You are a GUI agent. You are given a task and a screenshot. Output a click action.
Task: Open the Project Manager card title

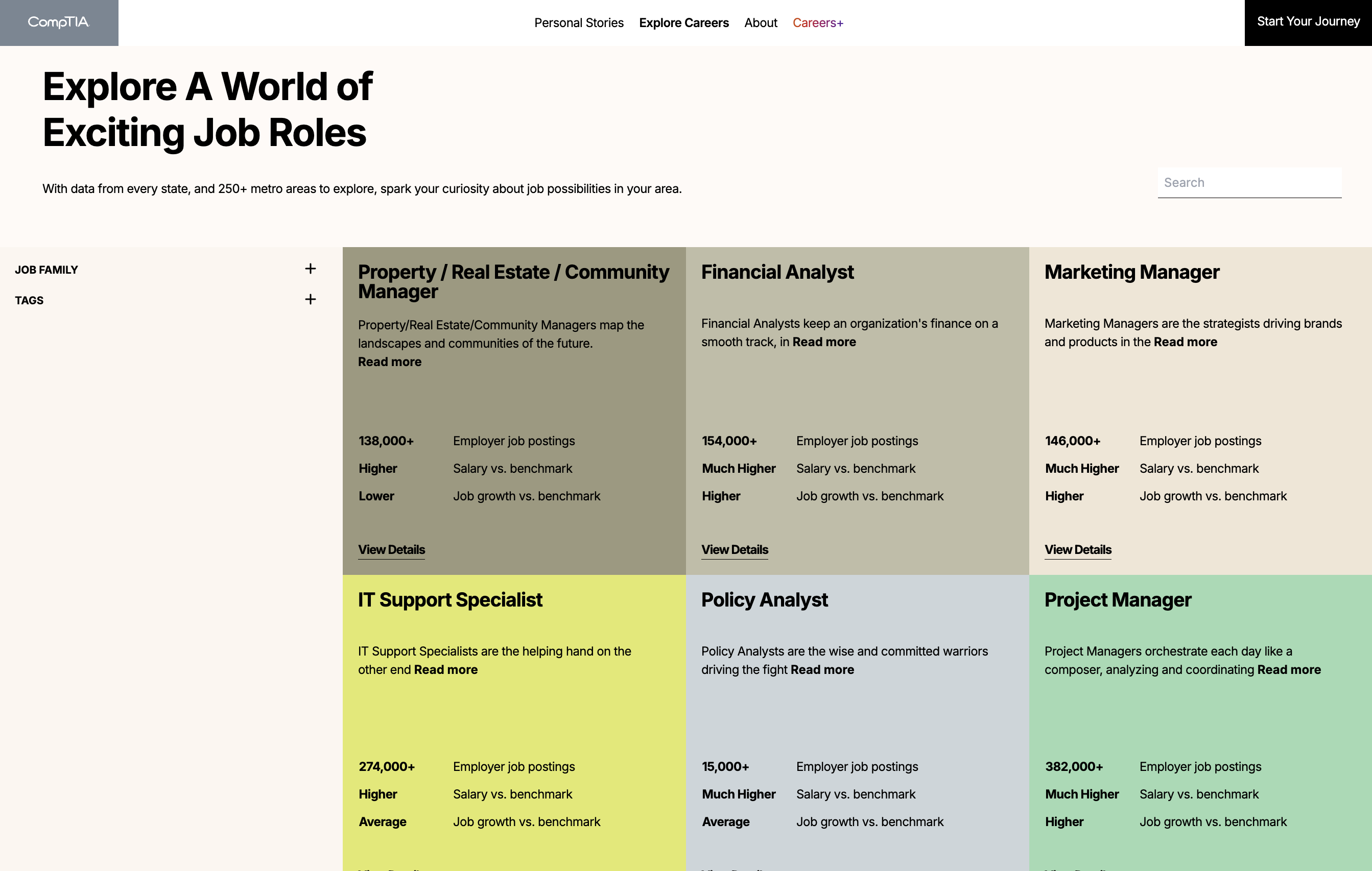(x=1117, y=600)
